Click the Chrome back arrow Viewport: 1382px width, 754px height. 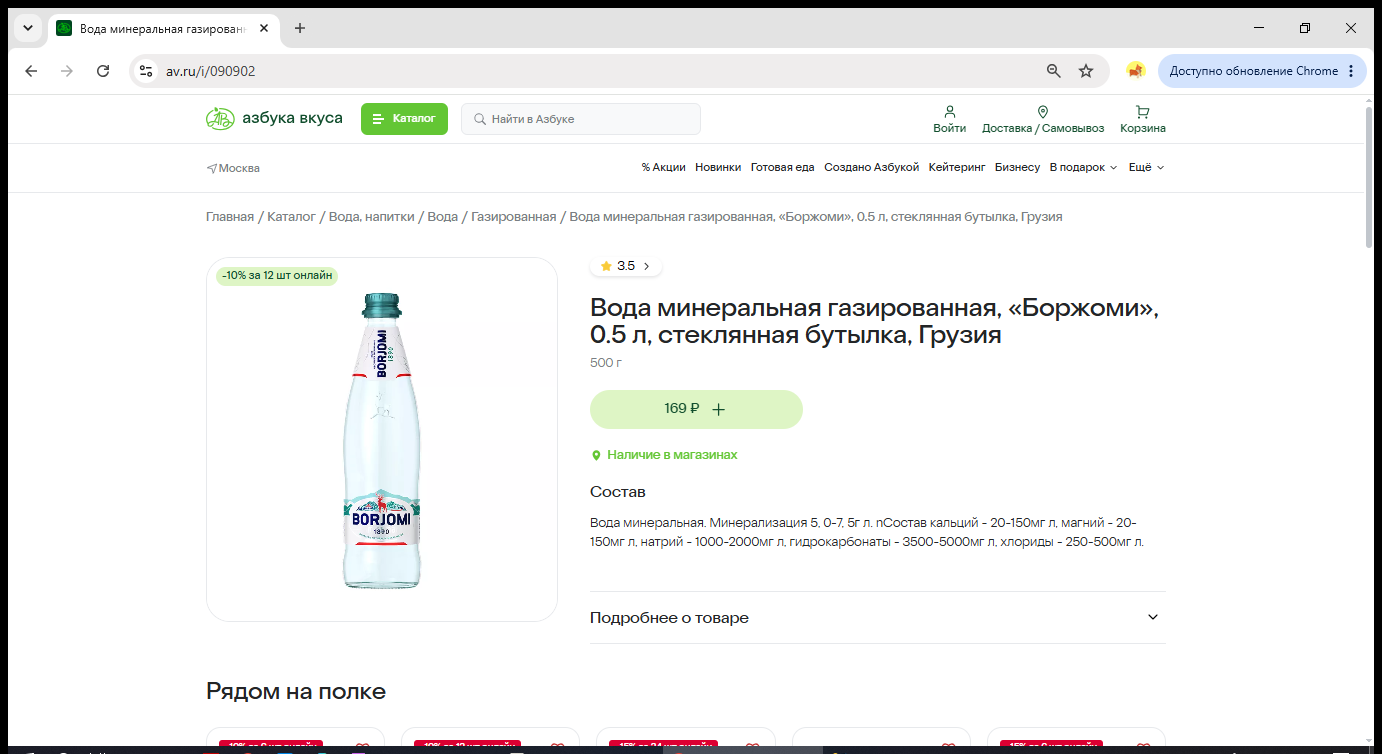(x=31, y=71)
